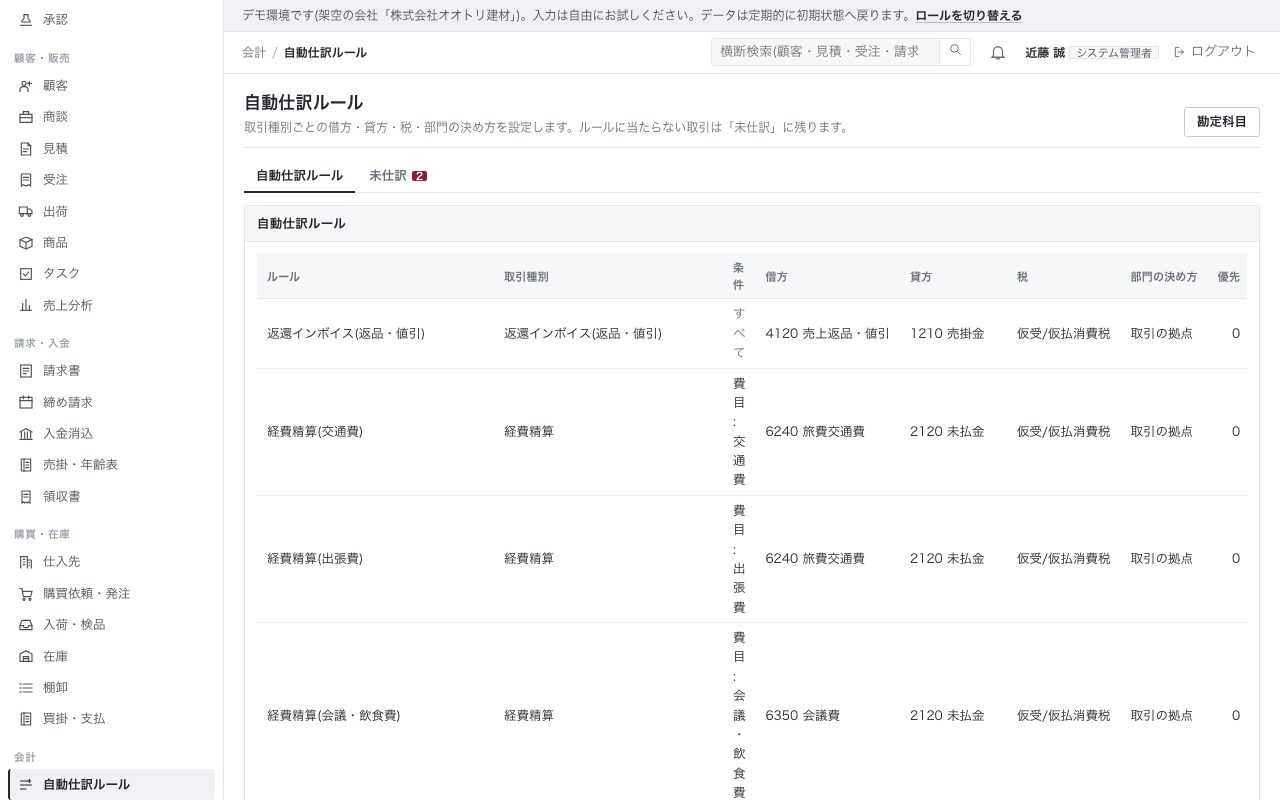Open the 在庫 warehouse icon
Viewport: 1280px width, 800px height.
pyautogui.click(x=26, y=657)
